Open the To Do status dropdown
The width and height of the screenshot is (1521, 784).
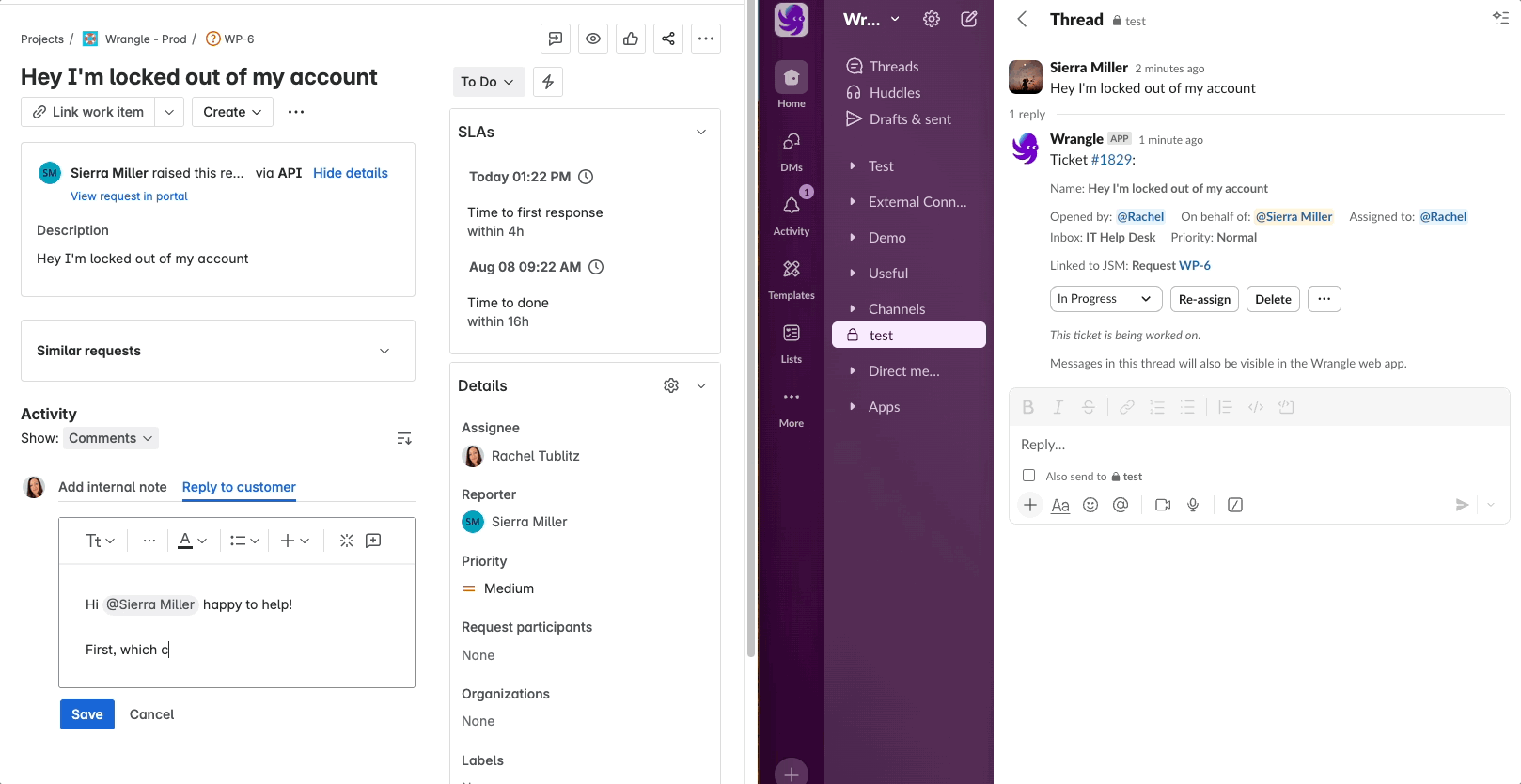(488, 82)
